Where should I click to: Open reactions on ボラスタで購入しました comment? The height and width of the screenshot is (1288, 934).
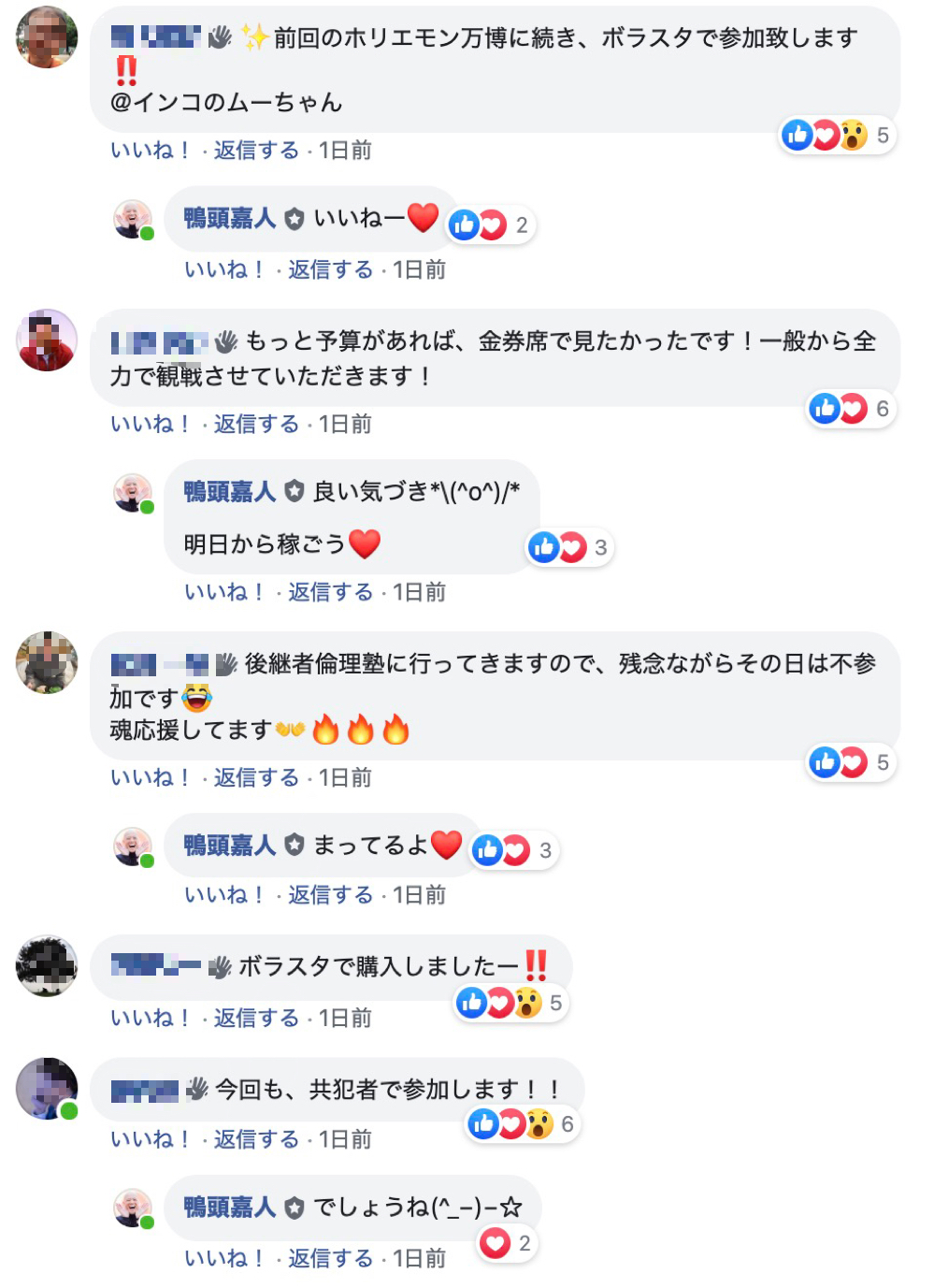510,1003
